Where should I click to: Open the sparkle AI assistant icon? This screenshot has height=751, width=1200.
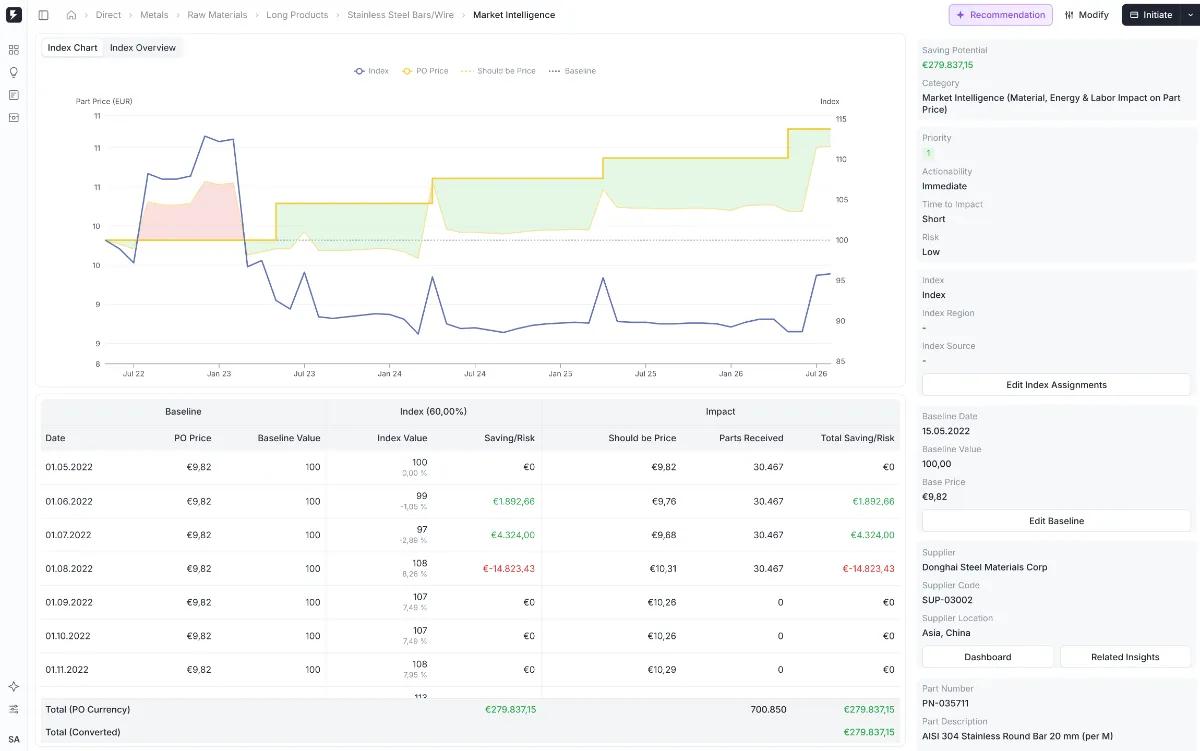coord(14,687)
